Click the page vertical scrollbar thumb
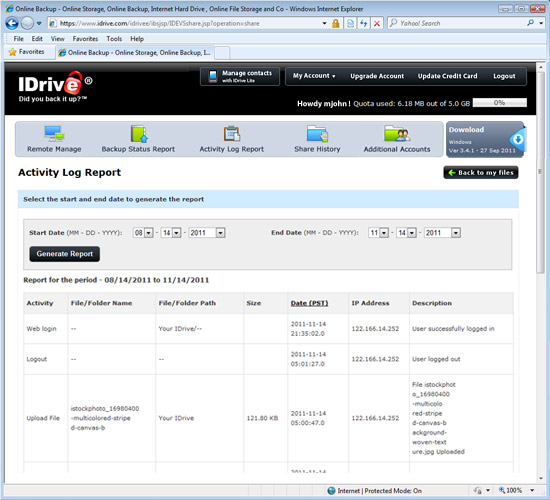This screenshot has width=550, height=500. pos(541,172)
